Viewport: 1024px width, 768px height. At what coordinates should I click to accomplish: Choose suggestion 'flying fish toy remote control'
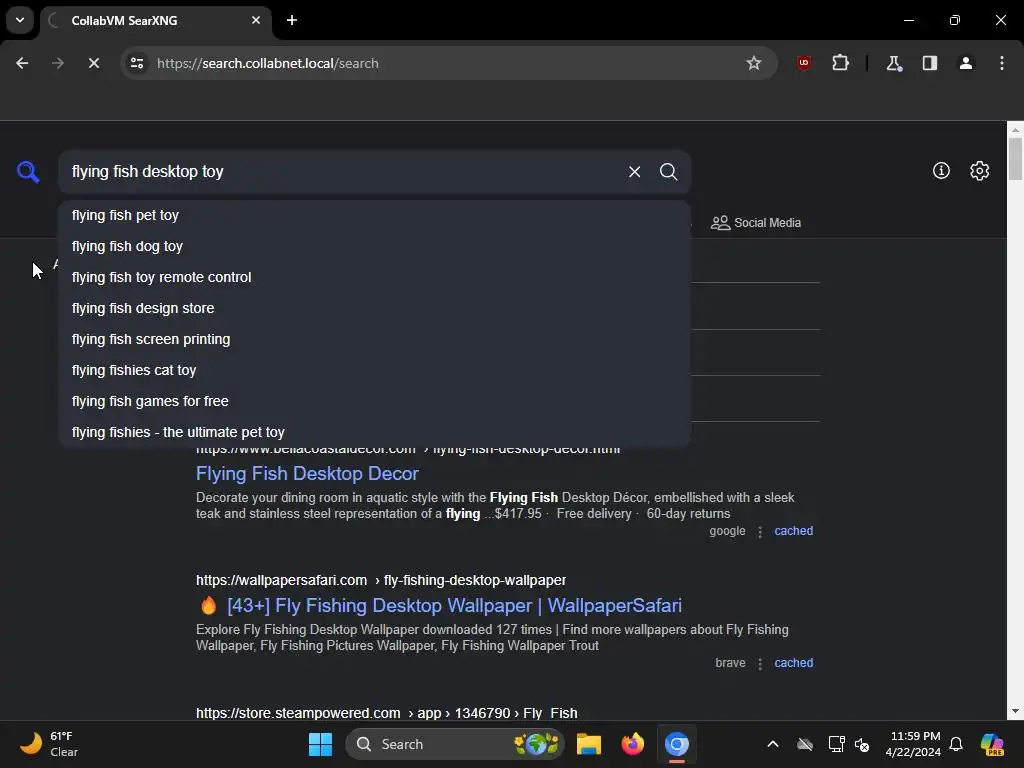[x=375, y=278]
